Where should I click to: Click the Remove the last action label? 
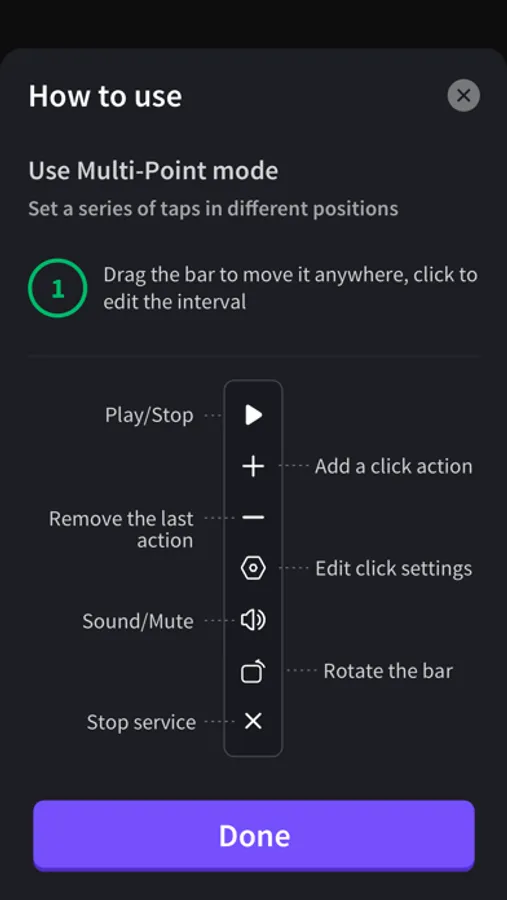tap(121, 529)
